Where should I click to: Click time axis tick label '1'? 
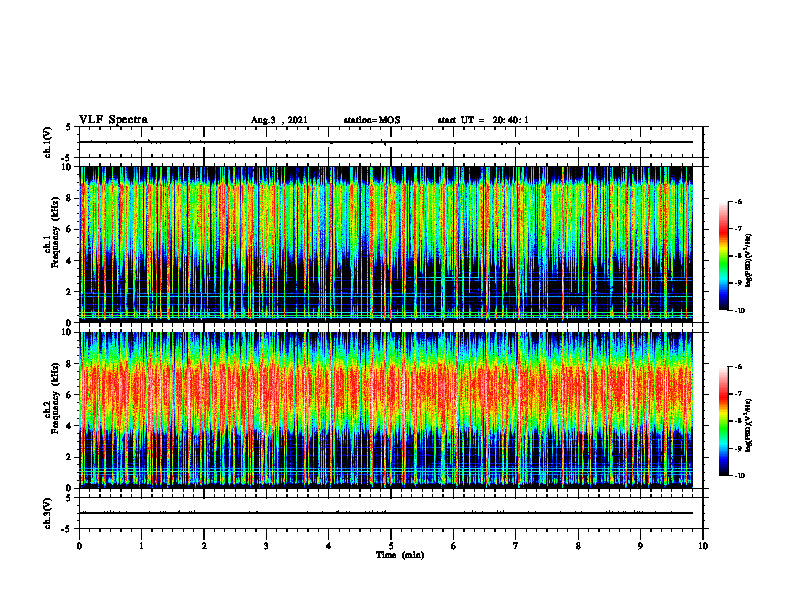(x=141, y=546)
